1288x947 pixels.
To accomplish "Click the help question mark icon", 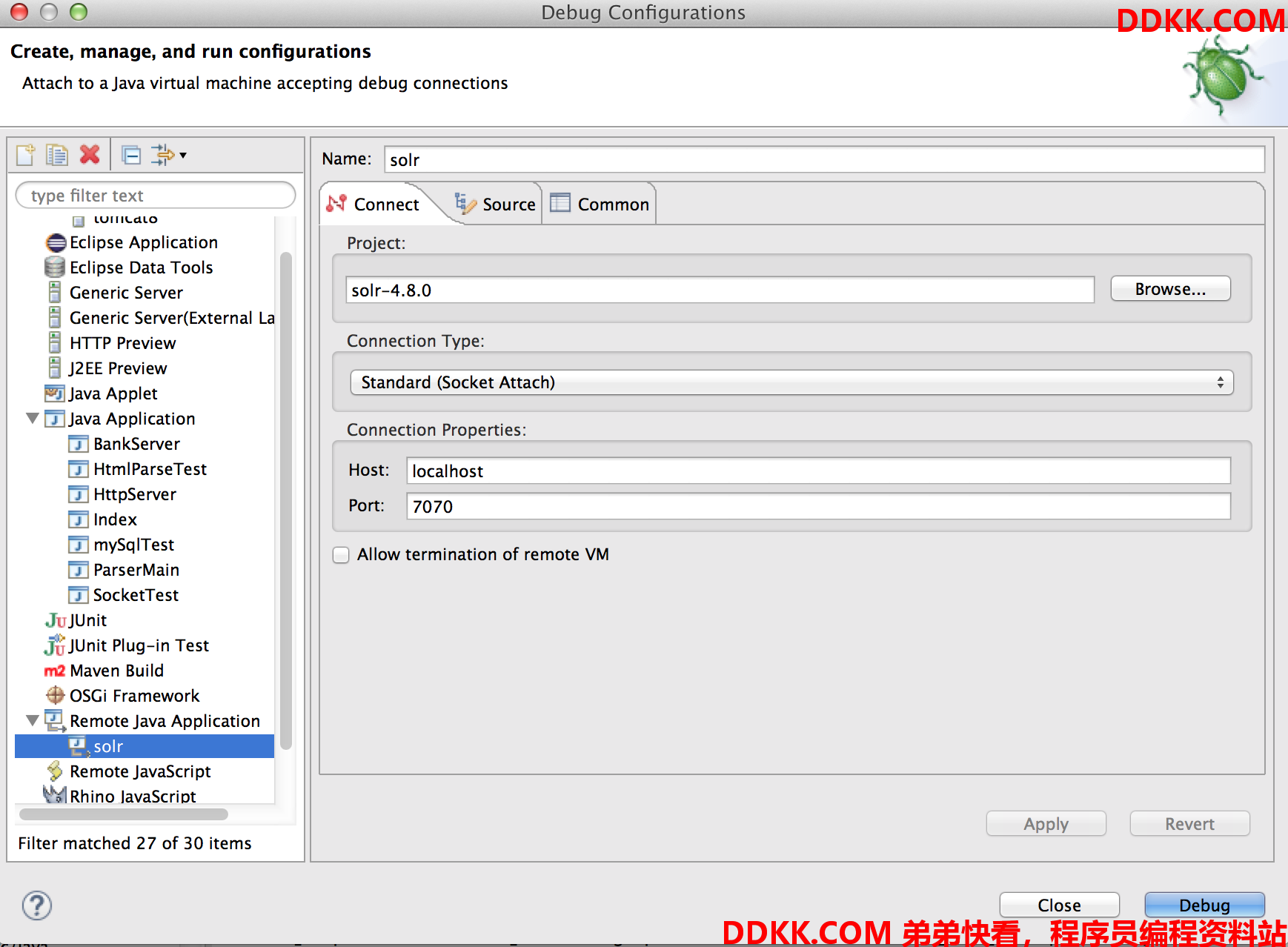I will 37,906.
